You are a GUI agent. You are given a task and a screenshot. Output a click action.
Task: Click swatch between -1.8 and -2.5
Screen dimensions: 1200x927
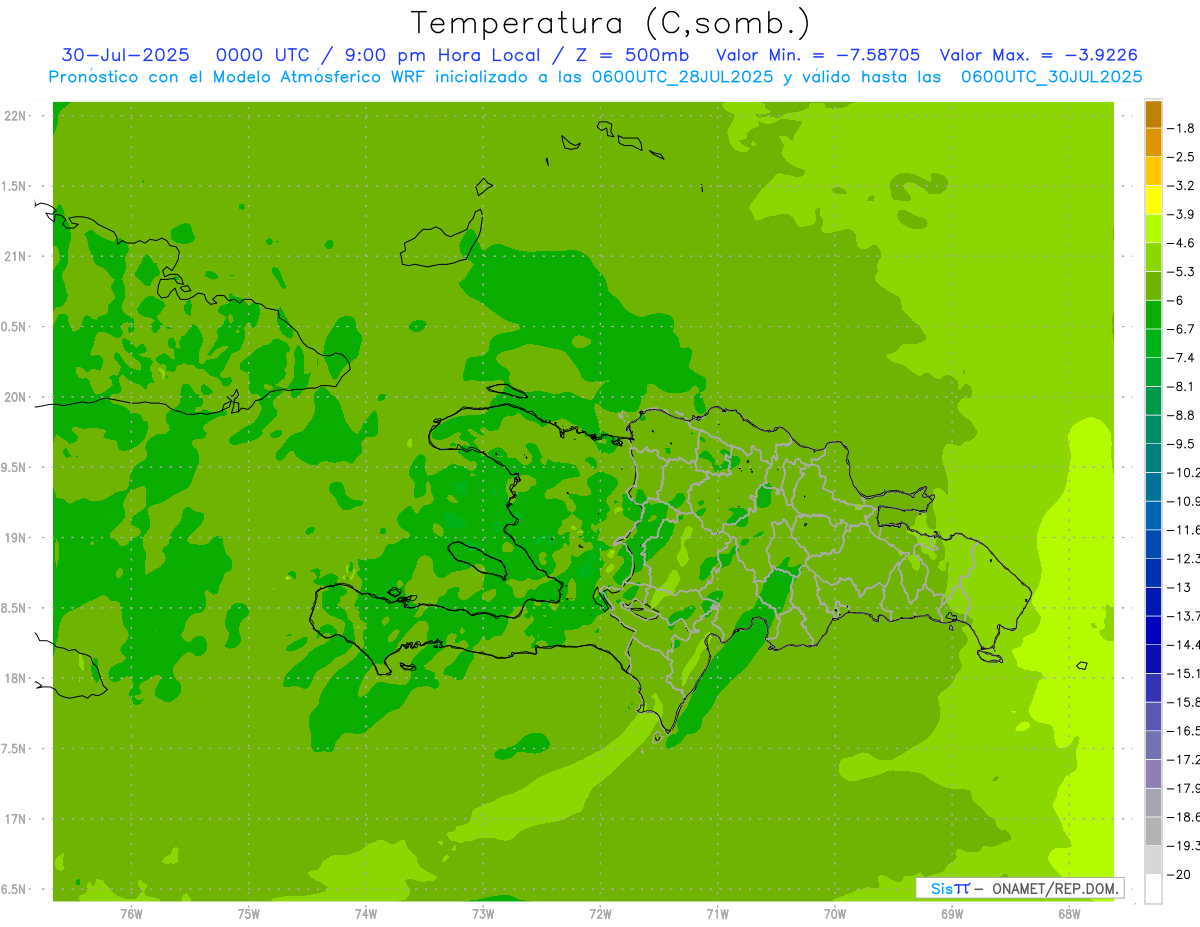(1154, 143)
